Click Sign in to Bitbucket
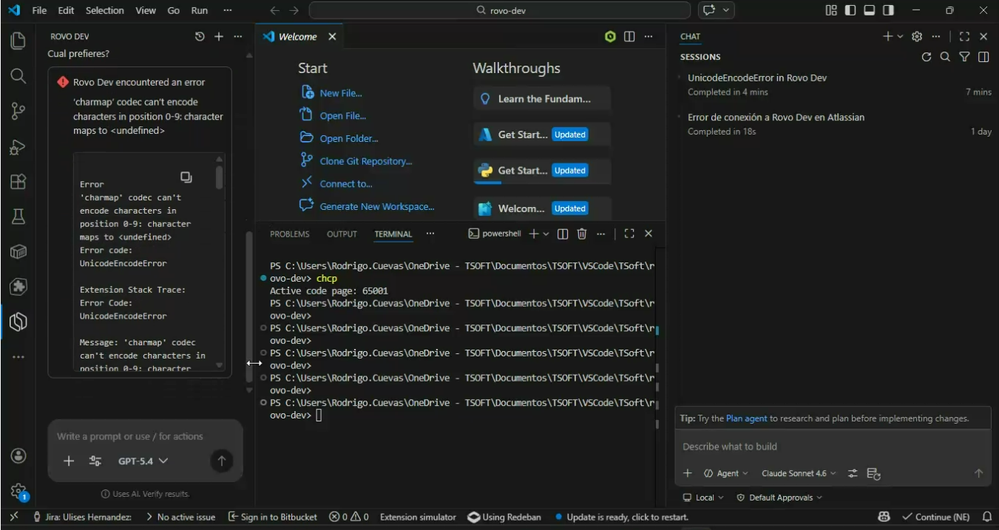999x530 pixels. point(272,517)
